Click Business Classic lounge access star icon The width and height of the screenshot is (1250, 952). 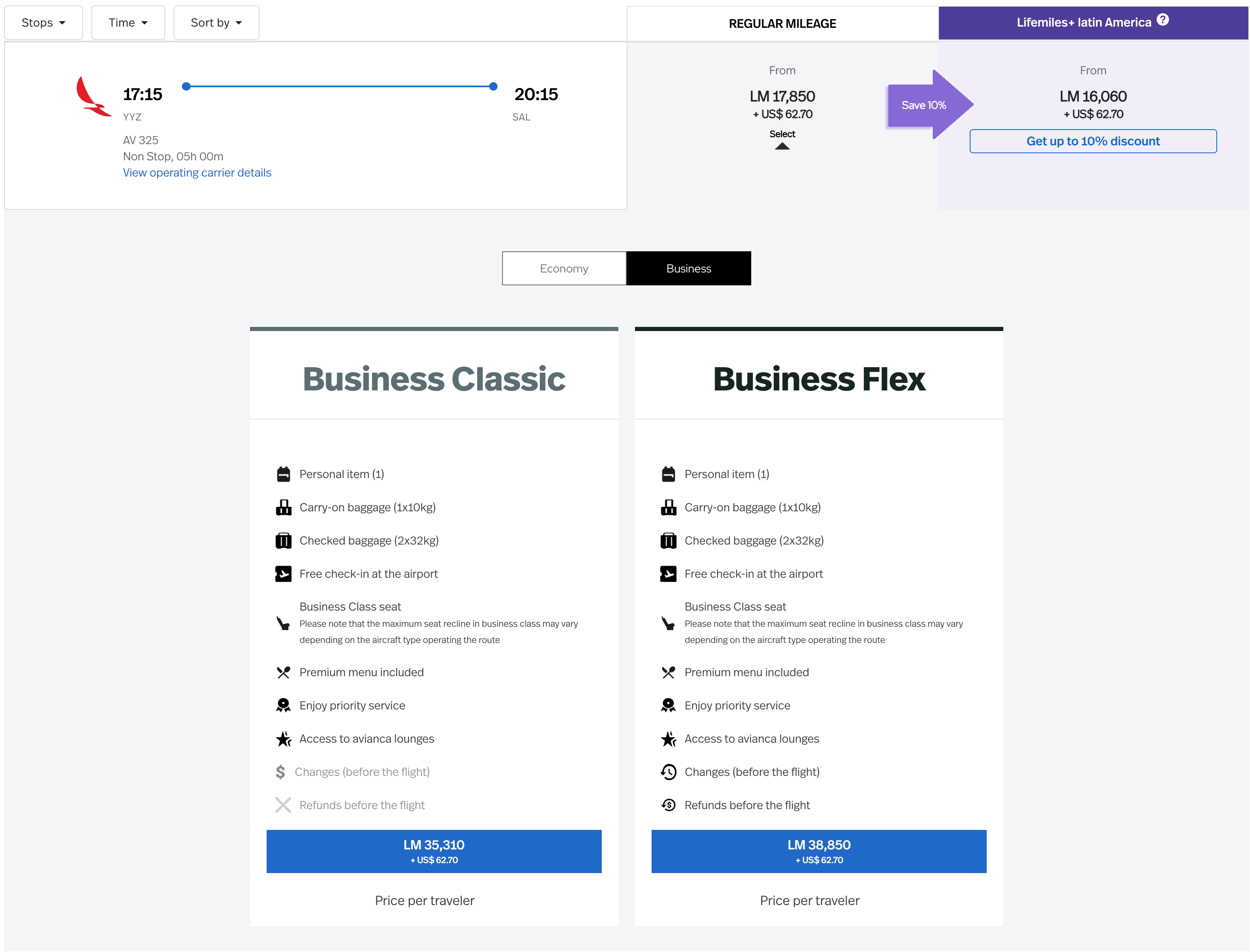(x=283, y=739)
